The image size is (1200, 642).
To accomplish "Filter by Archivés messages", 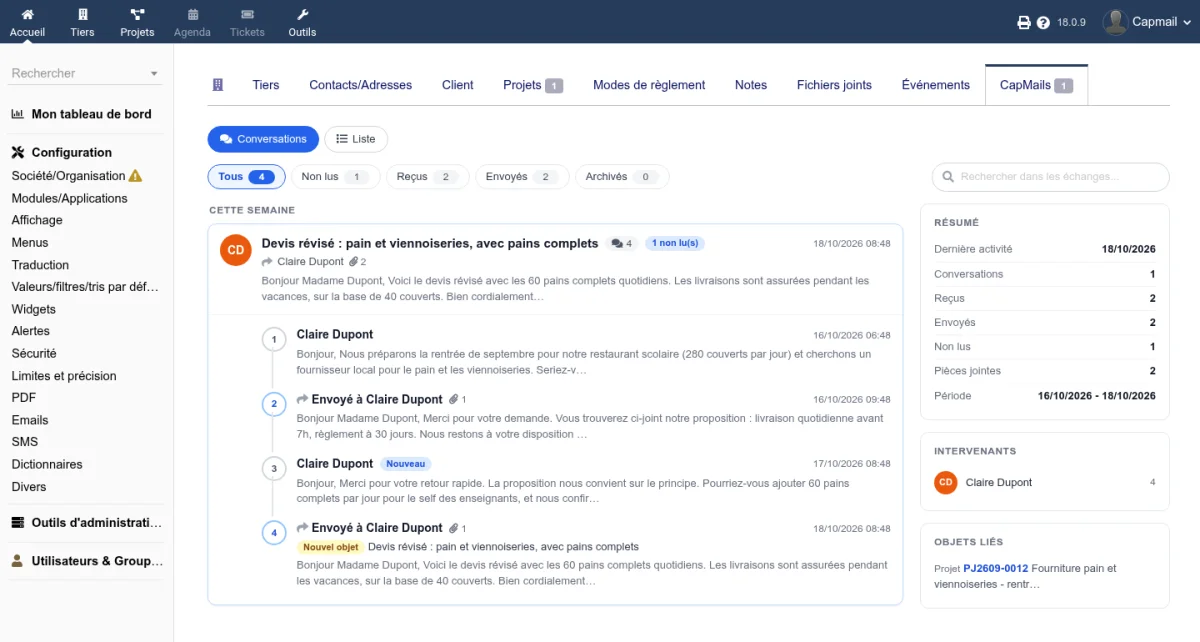I will (x=621, y=177).
